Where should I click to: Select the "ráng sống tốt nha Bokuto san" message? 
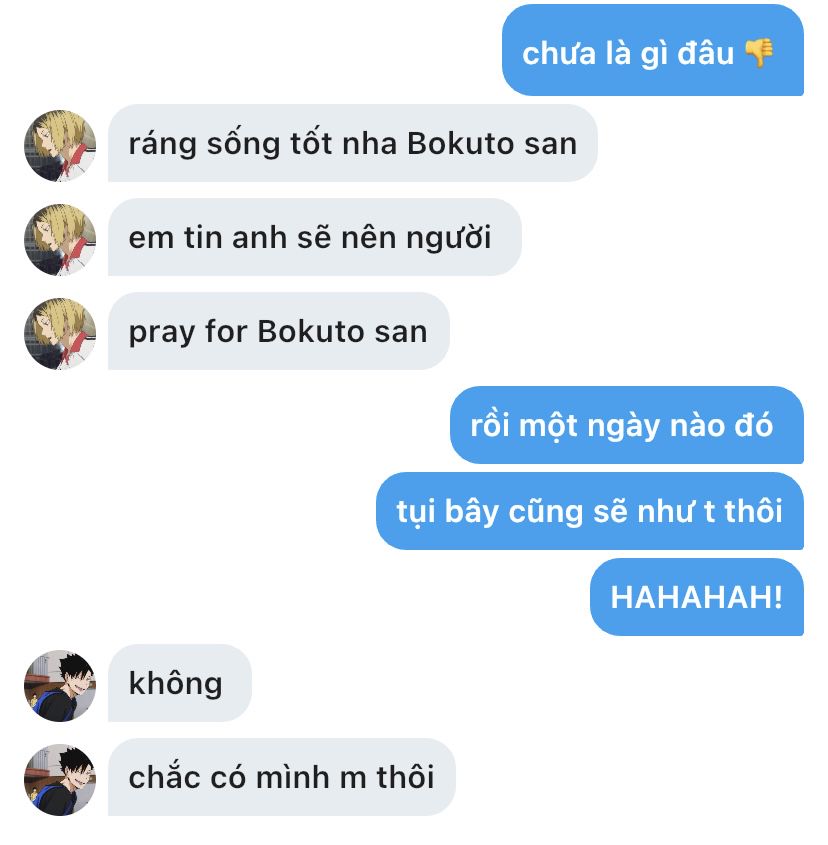tap(353, 143)
